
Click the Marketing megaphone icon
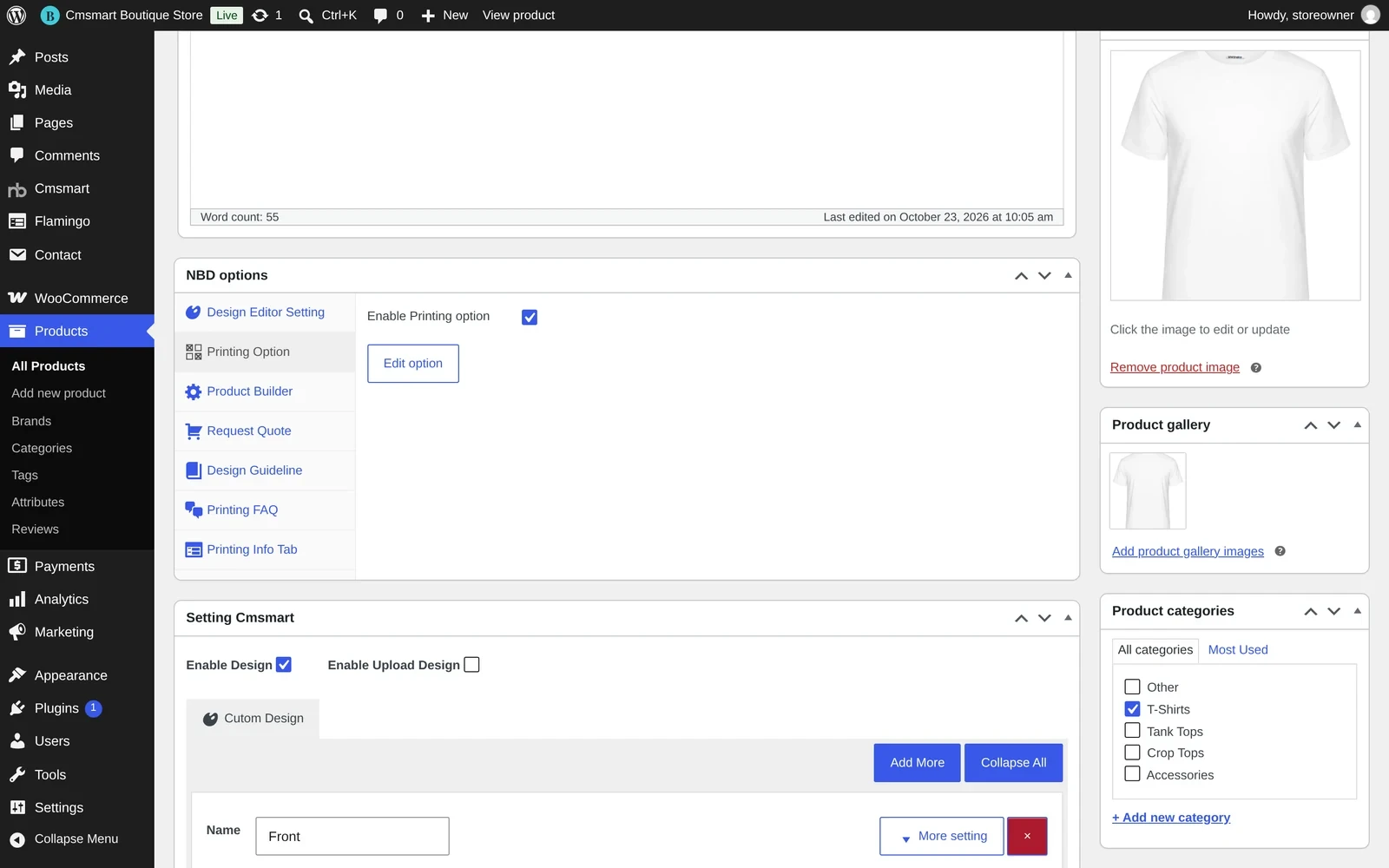pyautogui.click(x=17, y=632)
